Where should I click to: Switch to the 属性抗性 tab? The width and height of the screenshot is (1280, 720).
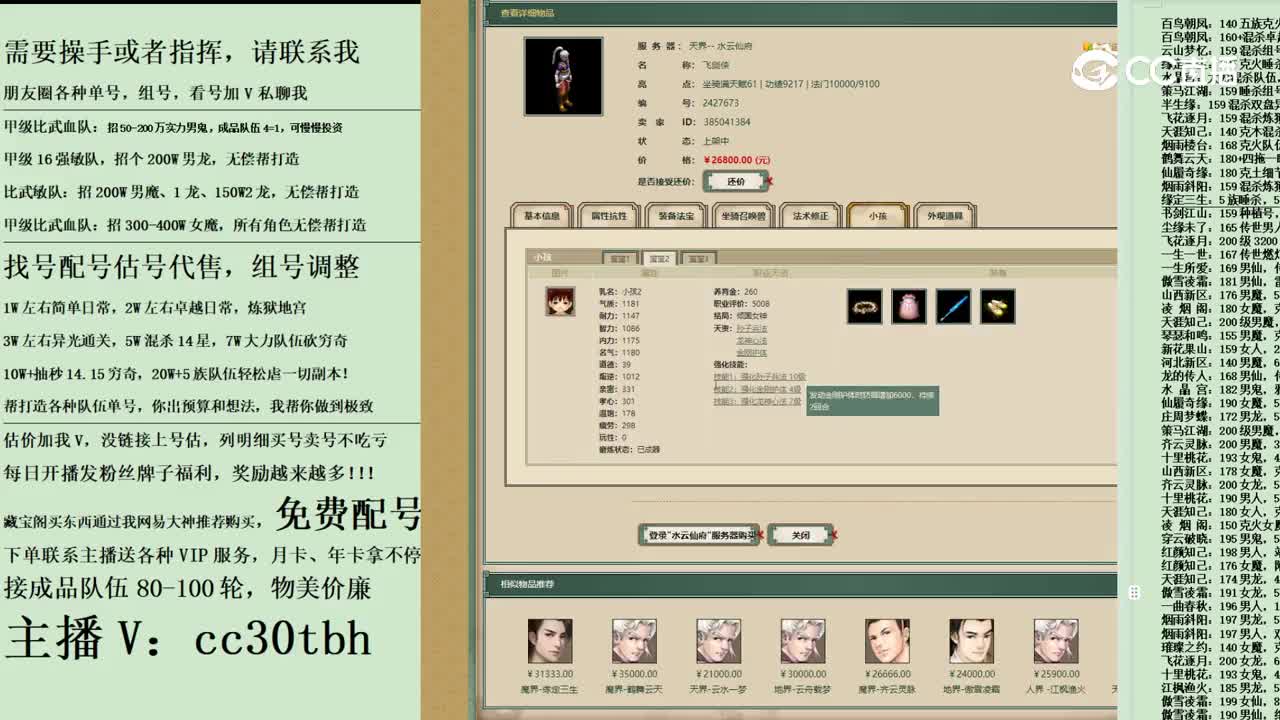[x=608, y=216]
